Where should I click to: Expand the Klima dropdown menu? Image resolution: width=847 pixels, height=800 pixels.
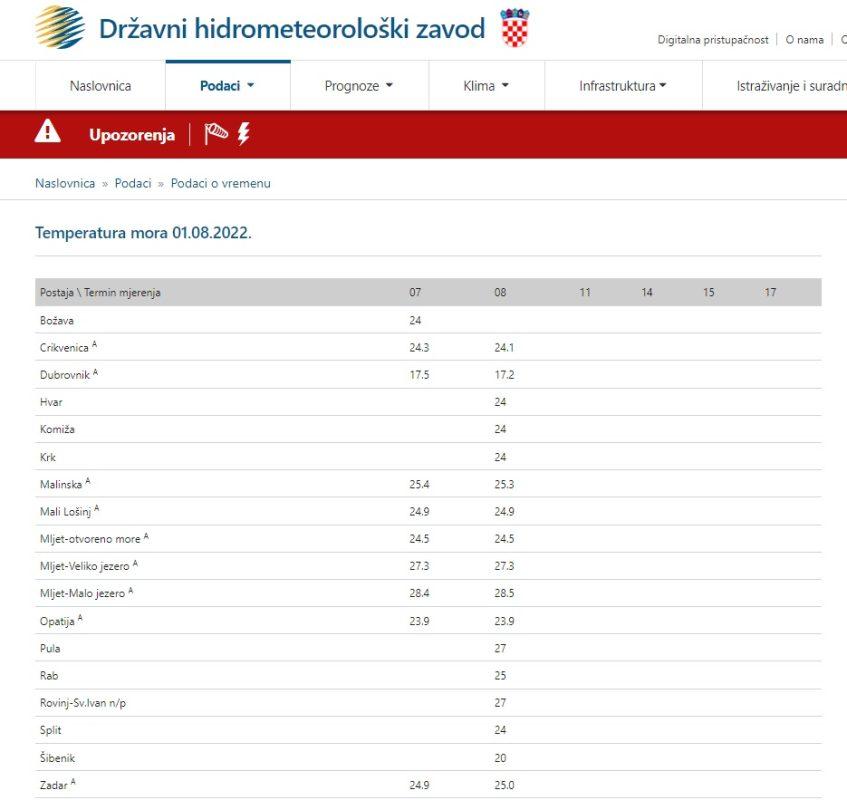click(486, 86)
